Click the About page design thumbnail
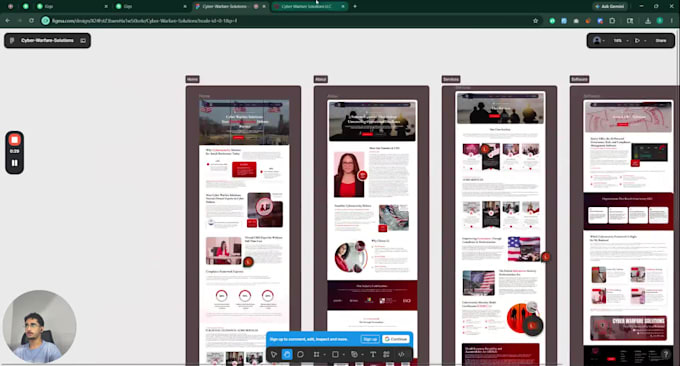The image size is (680, 366). (x=372, y=232)
